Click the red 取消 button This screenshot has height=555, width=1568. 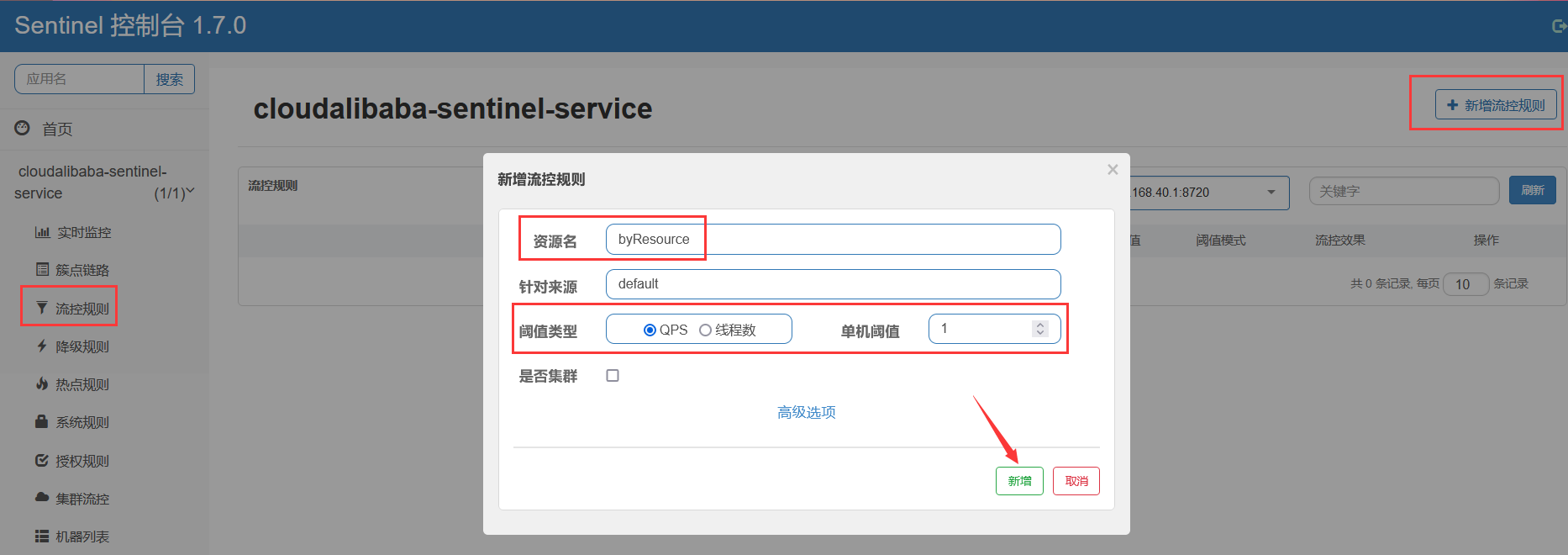pyautogui.click(x=1076, y=481)
